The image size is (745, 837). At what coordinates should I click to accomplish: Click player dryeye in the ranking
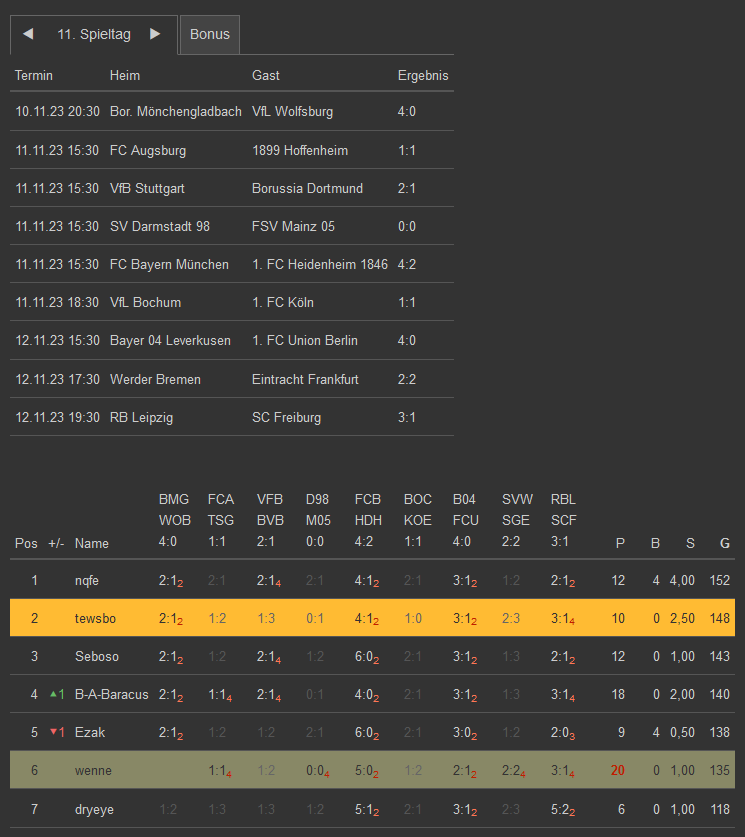point(95,808)
